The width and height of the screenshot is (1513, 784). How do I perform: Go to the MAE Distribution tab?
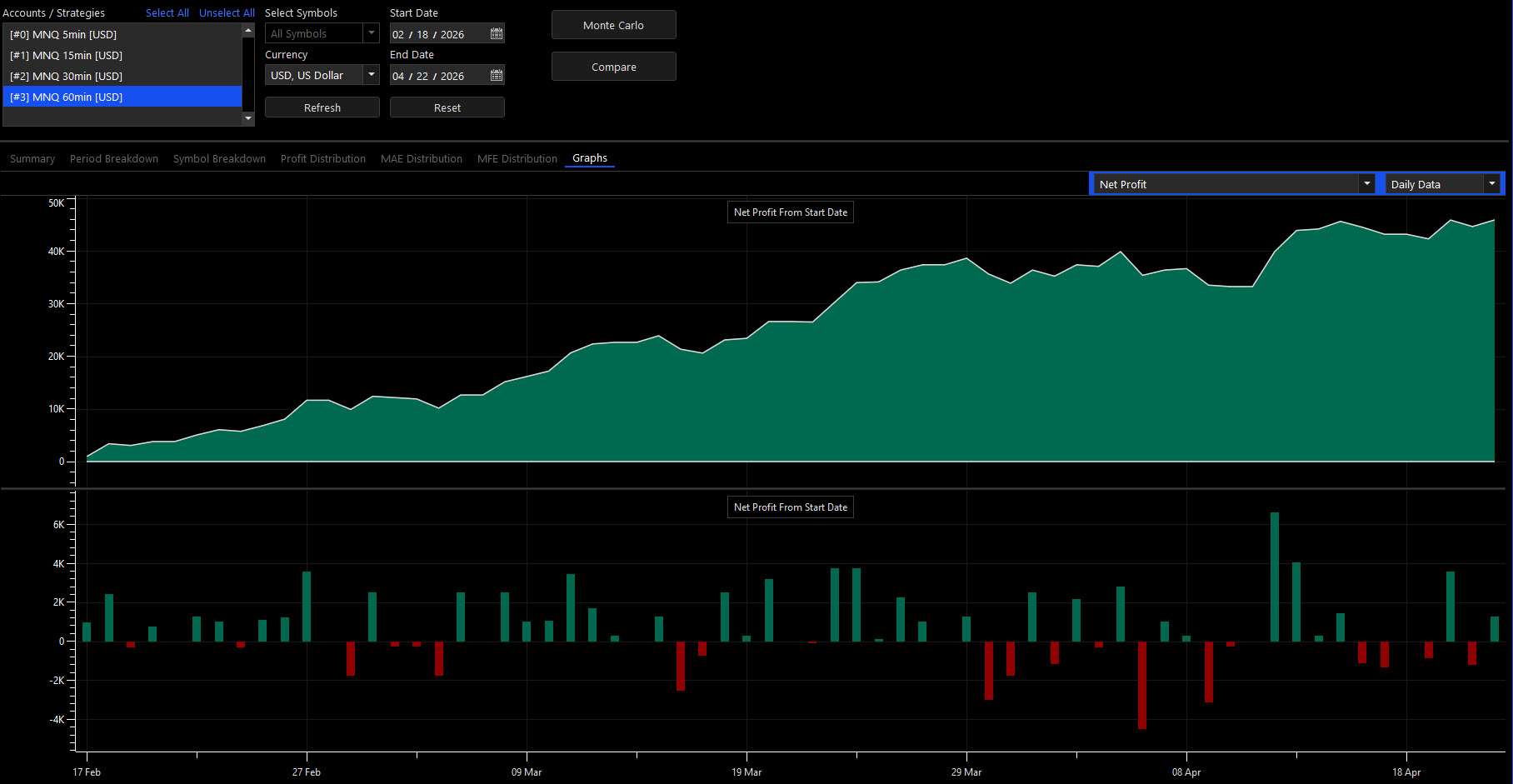point(422,158)
